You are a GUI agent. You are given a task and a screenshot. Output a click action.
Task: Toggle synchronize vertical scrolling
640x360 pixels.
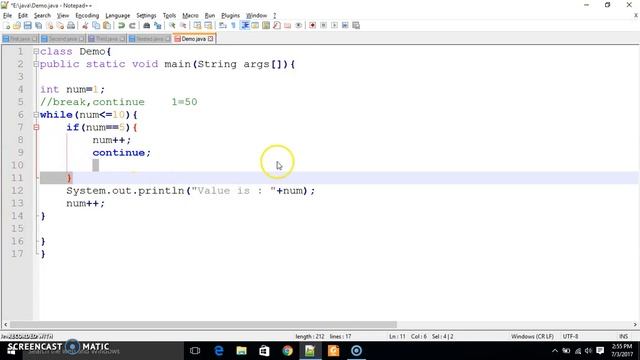point(197,25)
